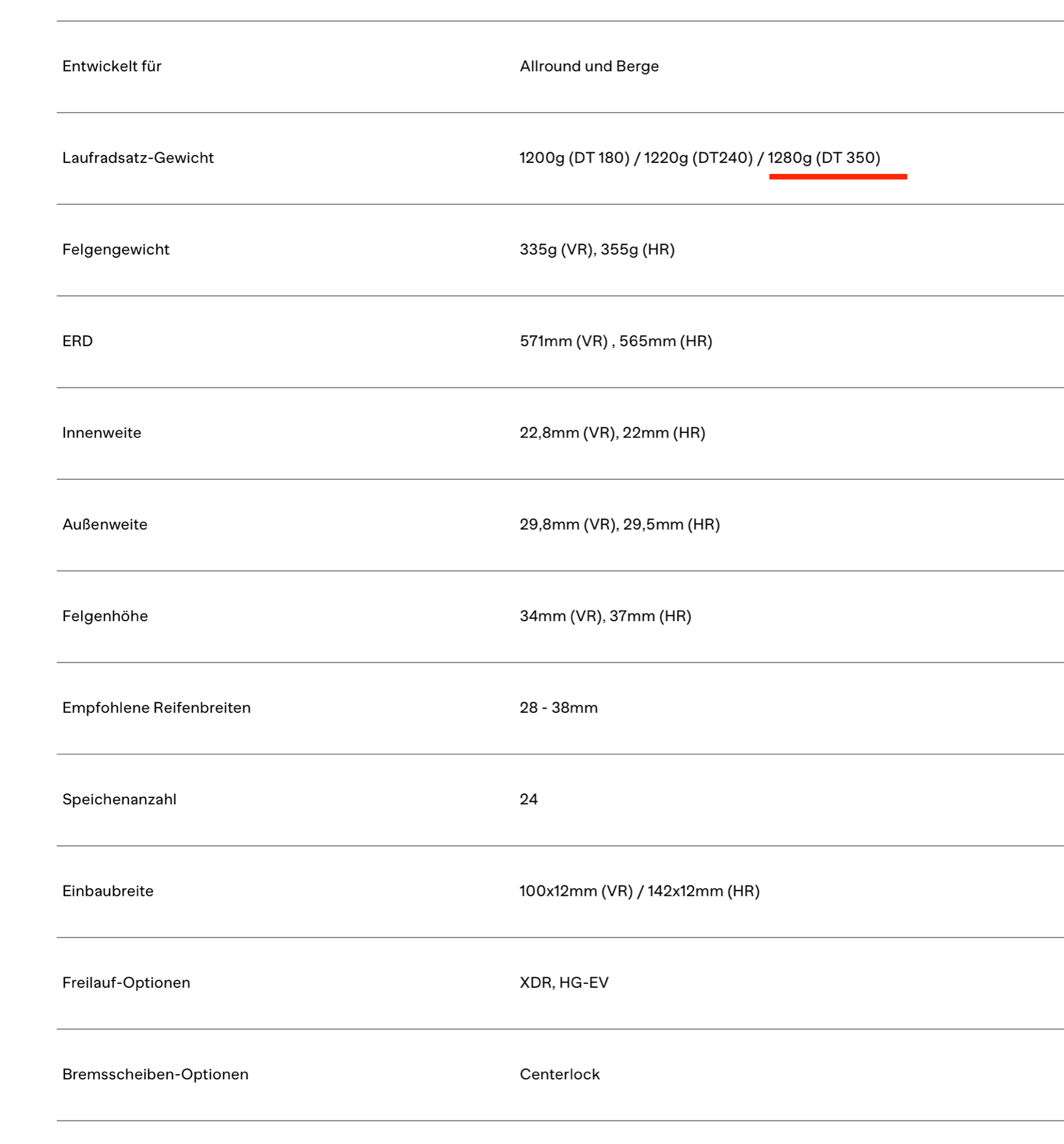1064x1144 pixels.
Task: Click the "ERD" row label
Action: pos(78,341)
